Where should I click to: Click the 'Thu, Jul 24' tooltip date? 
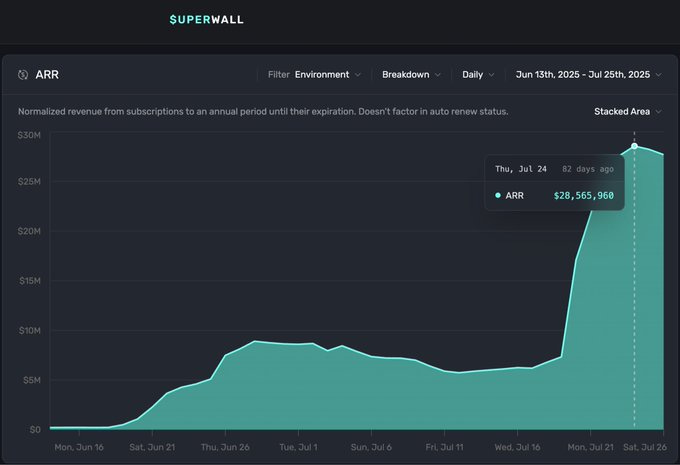click(x=521, y=169)
